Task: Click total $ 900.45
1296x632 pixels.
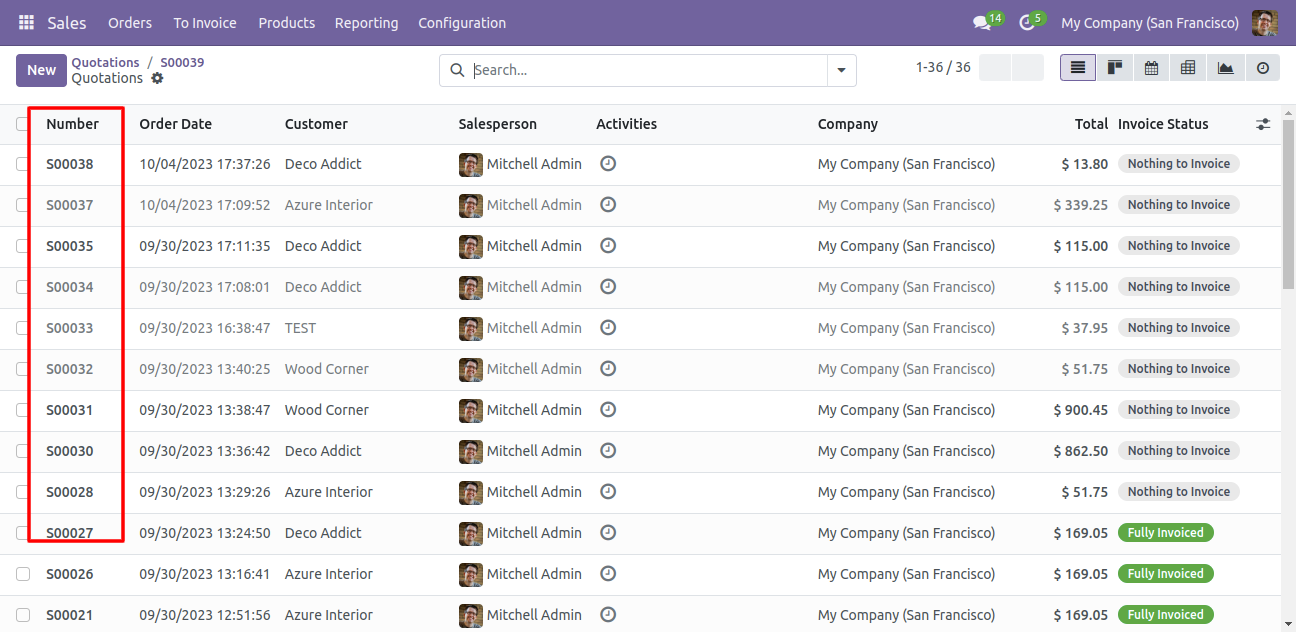Action: 1080,410
